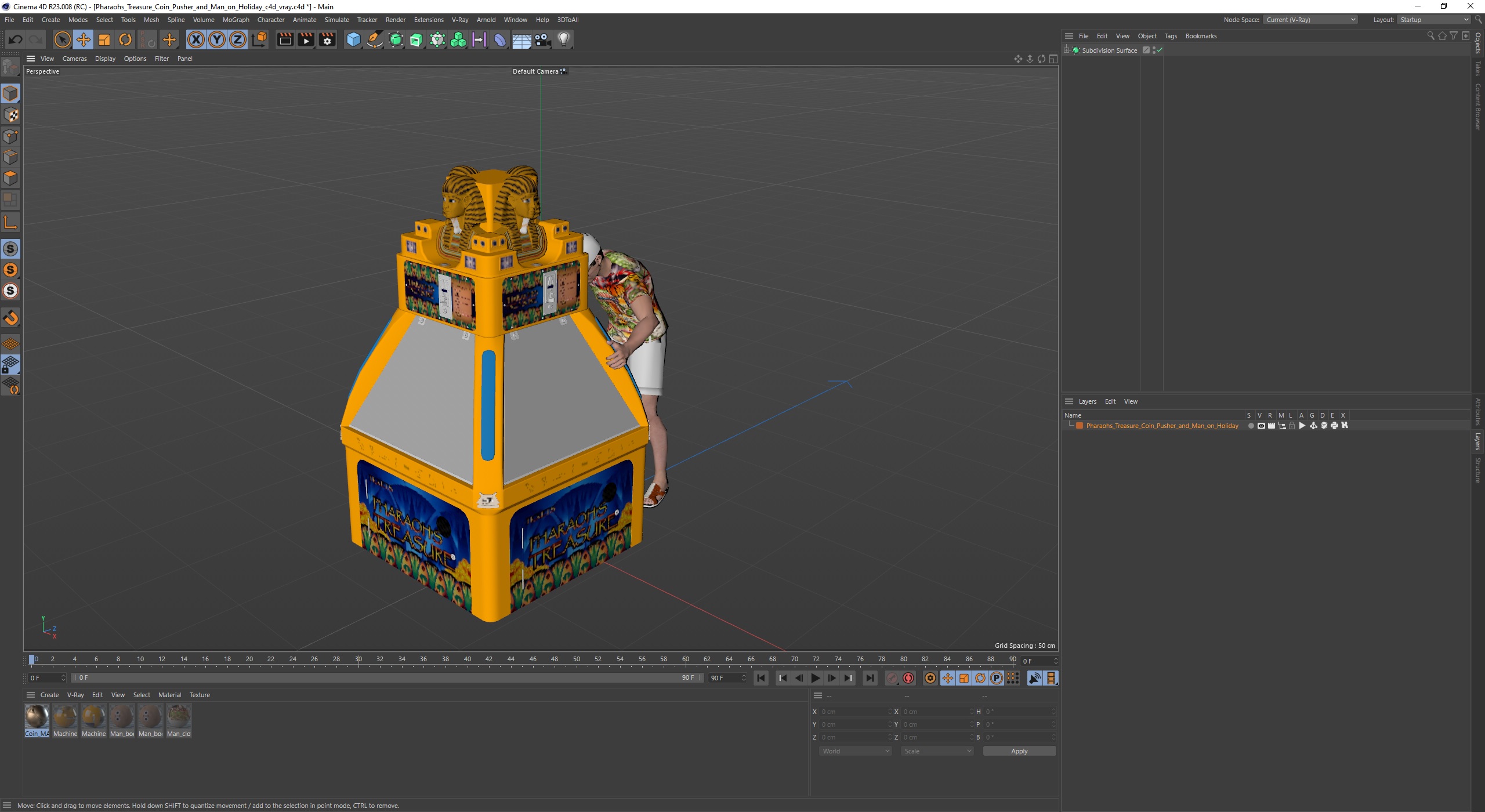Go to end of animation
Viewport: 1485px width, 812px height.
pos(870,678)
